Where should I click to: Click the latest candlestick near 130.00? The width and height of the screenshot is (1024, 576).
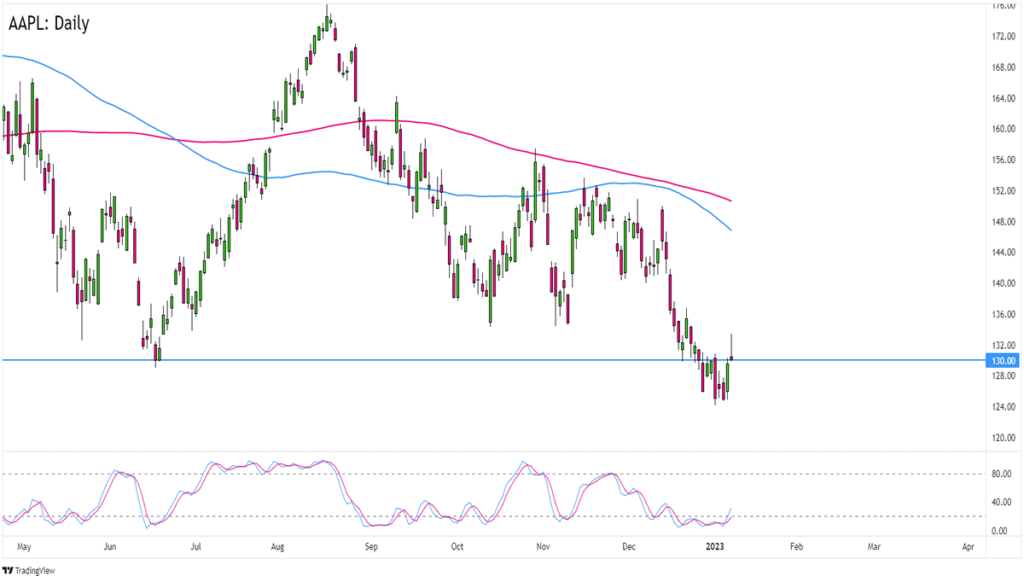tap(733, 357)
